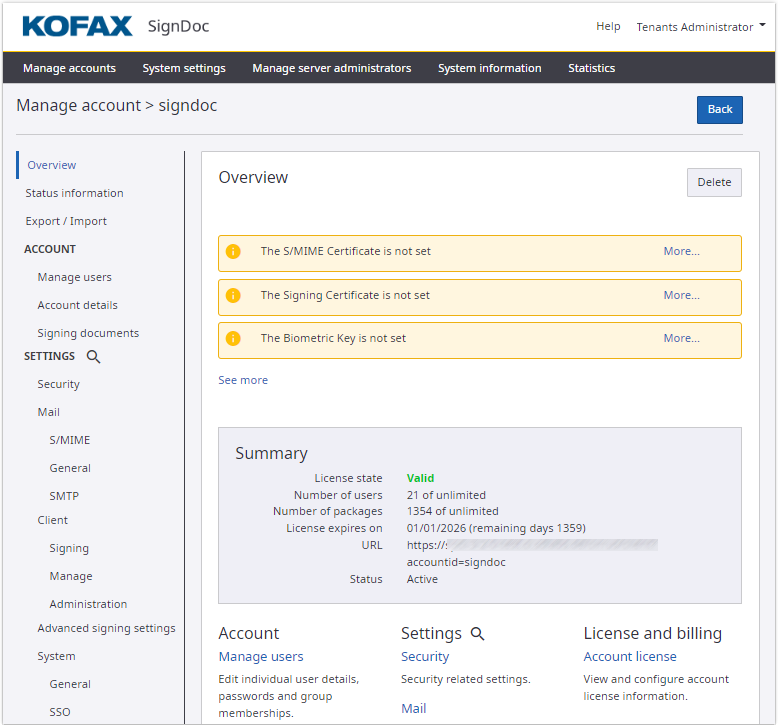Click the search icon next to SETTINGS in sidebar
Viewport: 778px width, 727px height.
(x=93, y=356)
